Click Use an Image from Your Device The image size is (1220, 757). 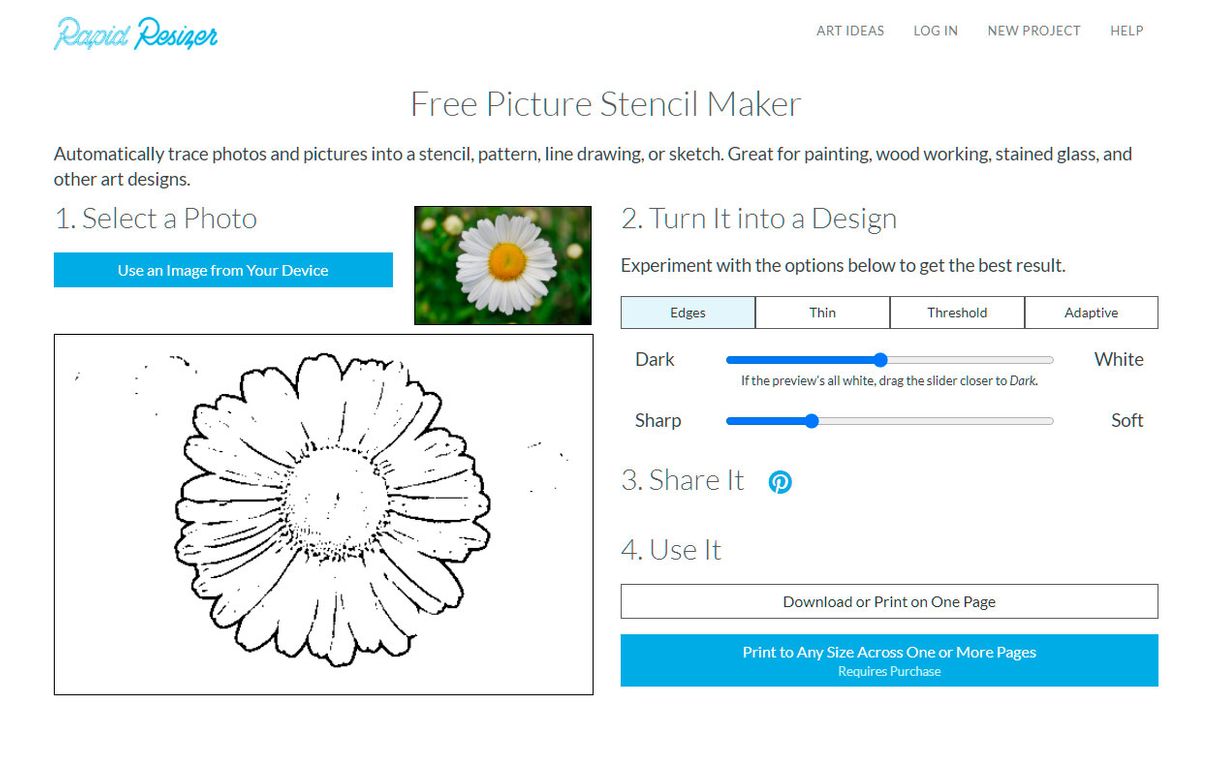pos(222,270)
